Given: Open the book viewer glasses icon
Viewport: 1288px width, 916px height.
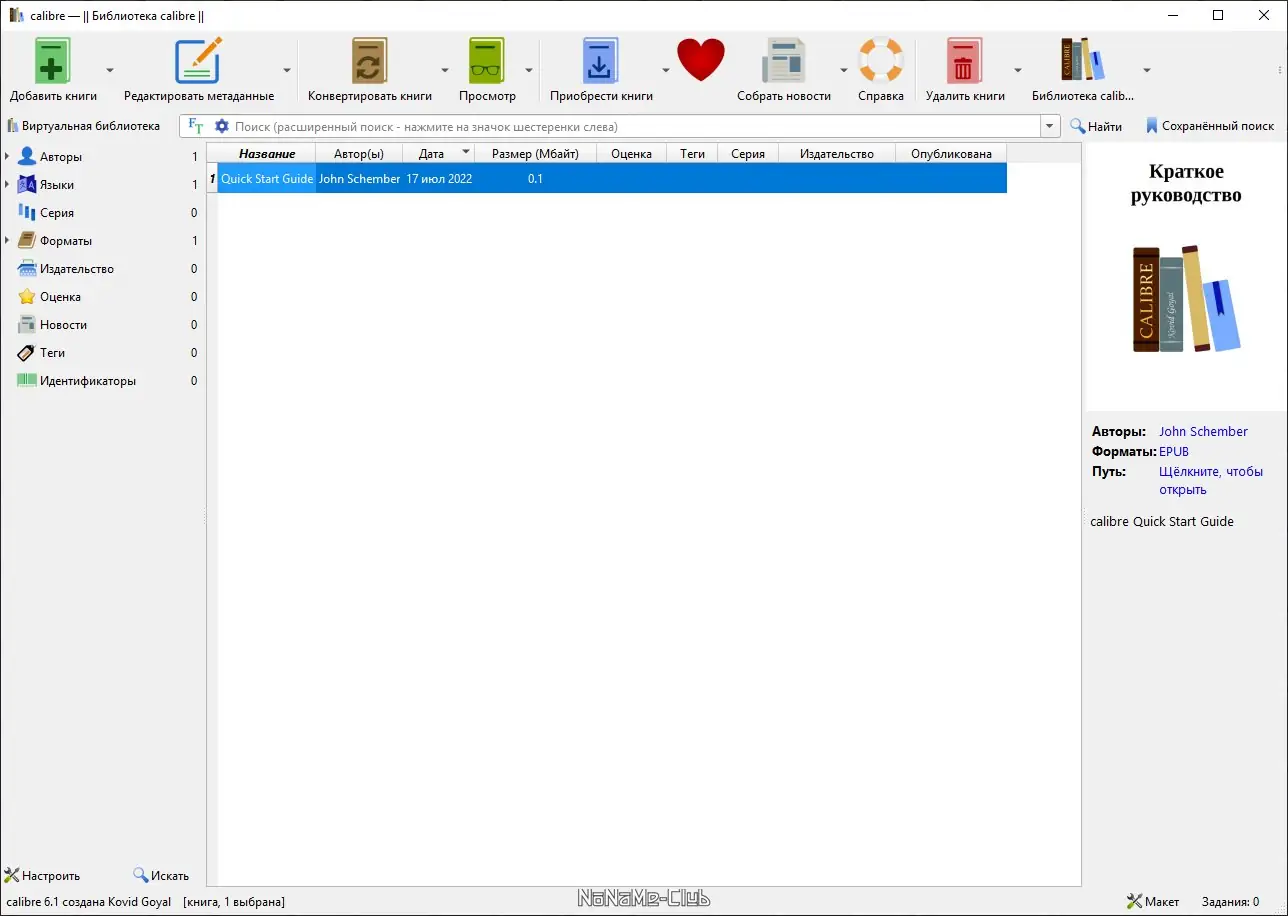Looking at the screenshot, I should pos(487,61).
